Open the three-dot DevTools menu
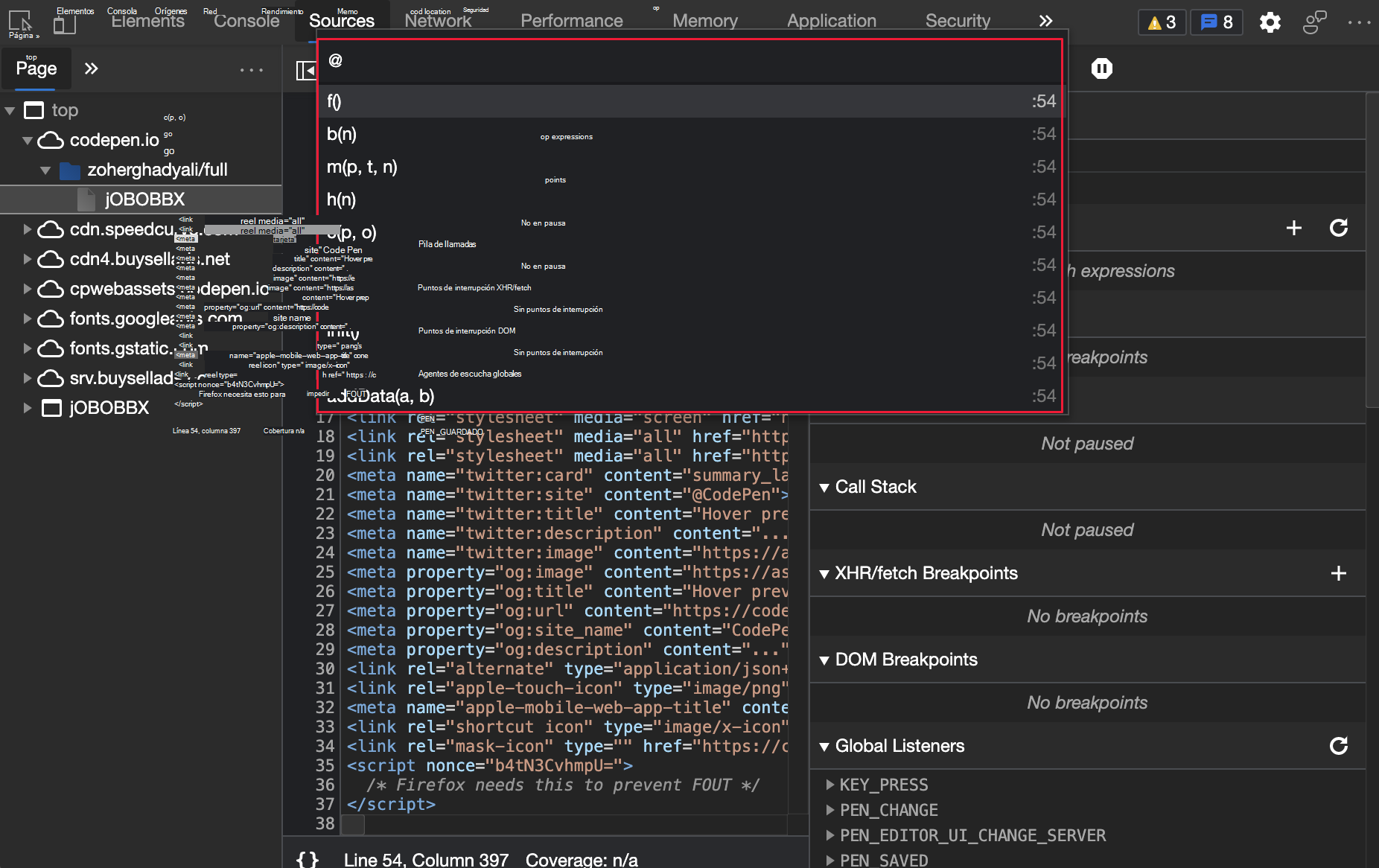This screenshot has width=1379, height=868. pyautogui.click(x=1360, y=22)
